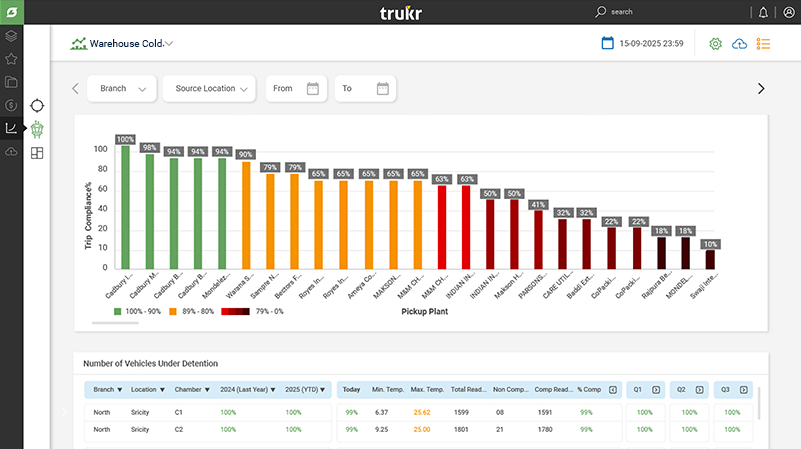801x449 pixels.
Task: Click the From date field
Action: point(295,89)
